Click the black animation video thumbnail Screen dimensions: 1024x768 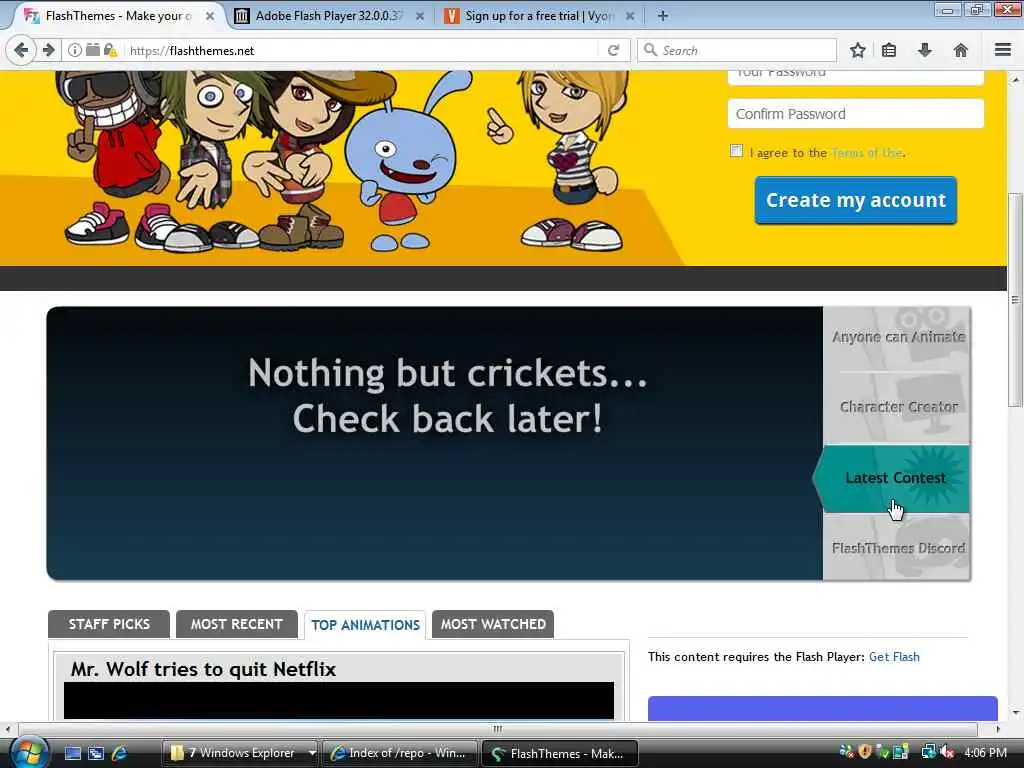(x=339, y=701)
